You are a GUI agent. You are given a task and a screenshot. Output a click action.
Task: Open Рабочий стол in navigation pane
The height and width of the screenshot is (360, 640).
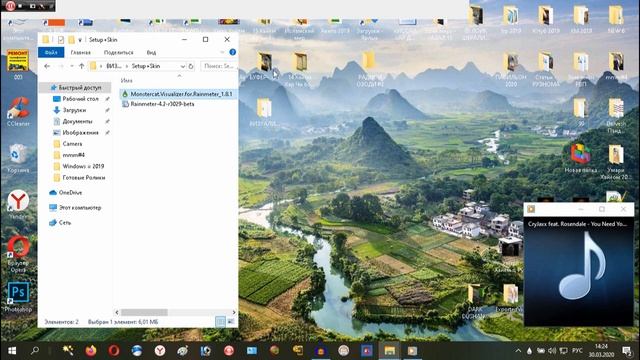[x=80, y=99]
